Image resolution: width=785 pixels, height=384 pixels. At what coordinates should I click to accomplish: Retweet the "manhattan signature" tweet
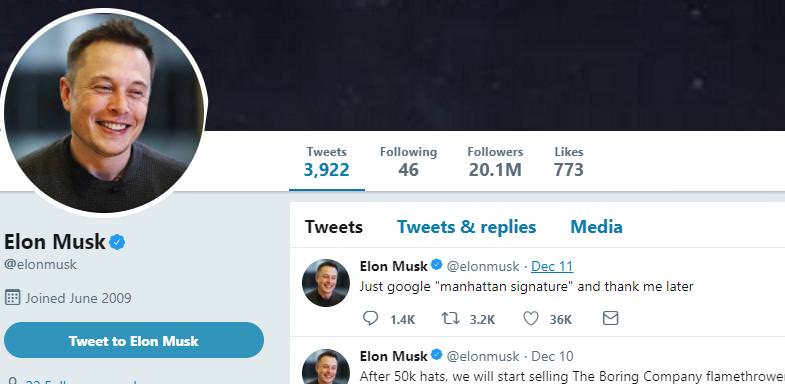[451, 318]
